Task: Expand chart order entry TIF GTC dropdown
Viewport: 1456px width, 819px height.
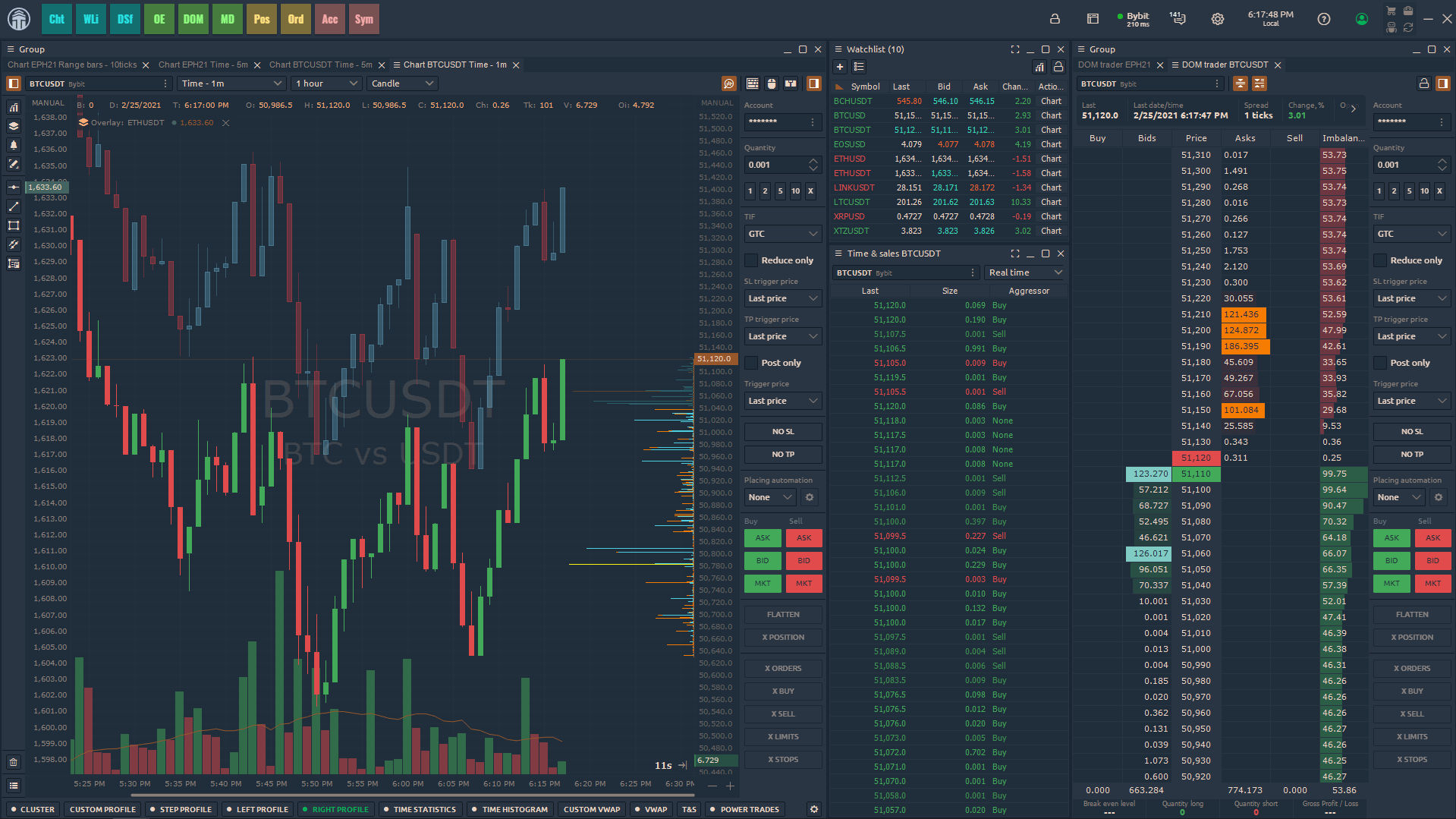Action: [x=783, y=234]
